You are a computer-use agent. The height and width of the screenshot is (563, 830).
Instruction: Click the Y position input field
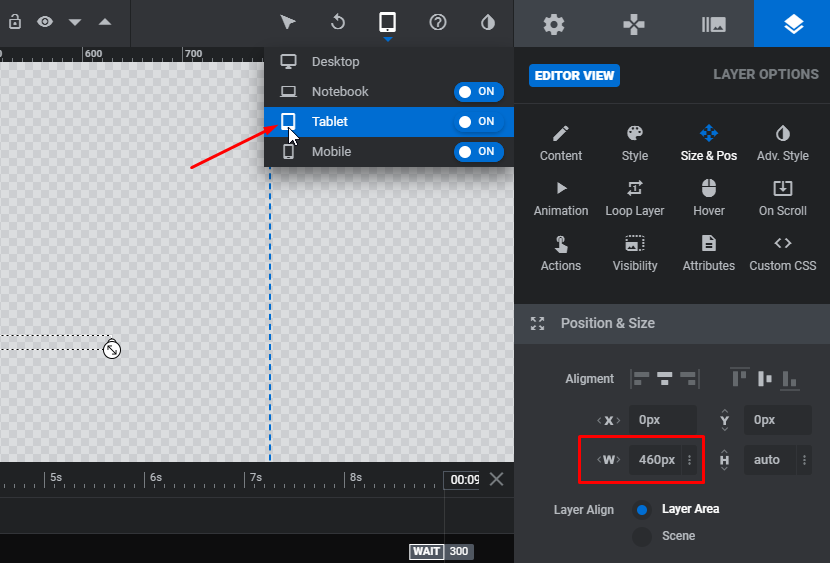pos(778,420)
